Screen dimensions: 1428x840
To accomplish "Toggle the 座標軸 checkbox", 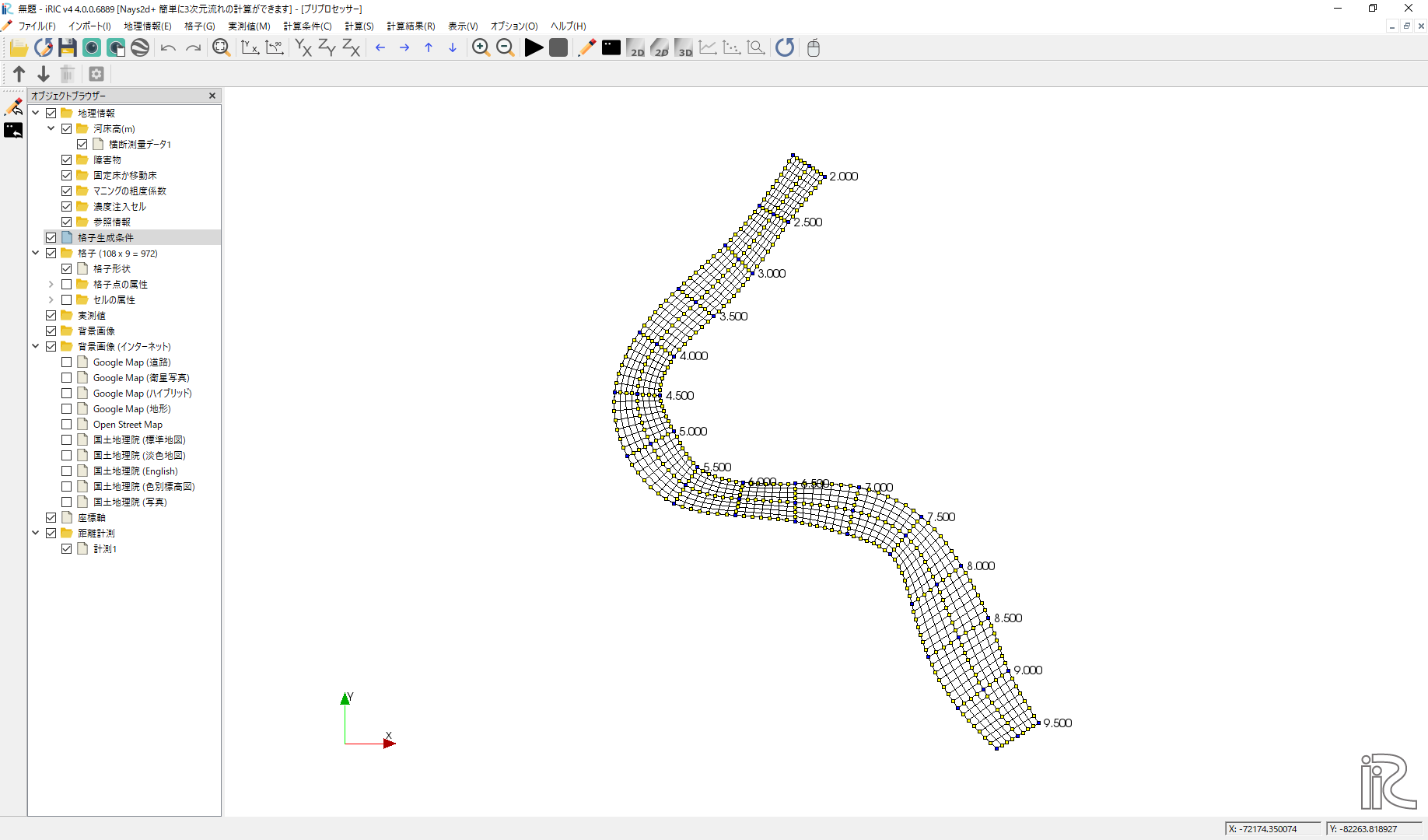I will click(51, 517).
